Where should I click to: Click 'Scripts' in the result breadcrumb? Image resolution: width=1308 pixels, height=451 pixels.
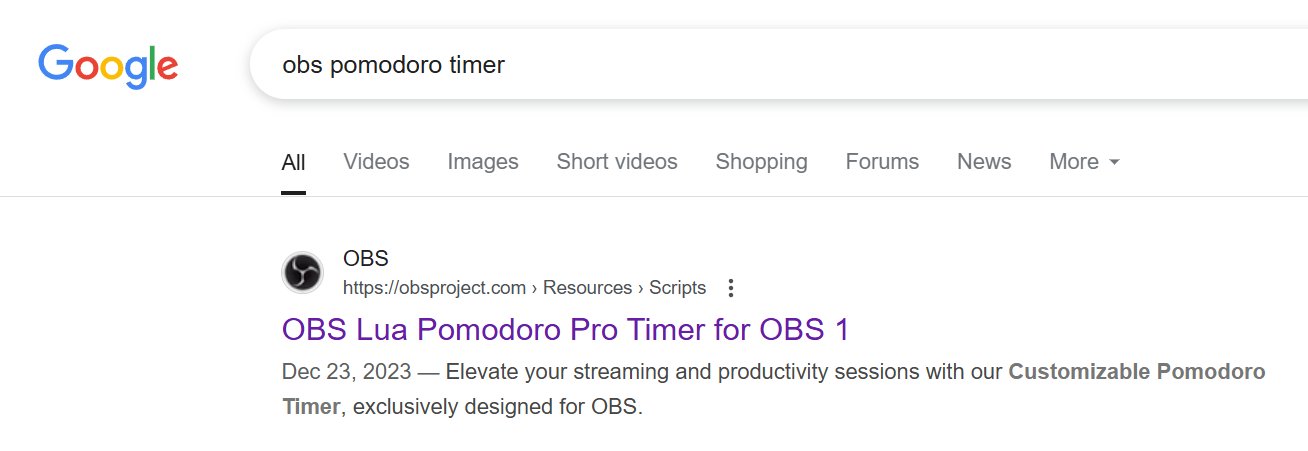(677, 288)
